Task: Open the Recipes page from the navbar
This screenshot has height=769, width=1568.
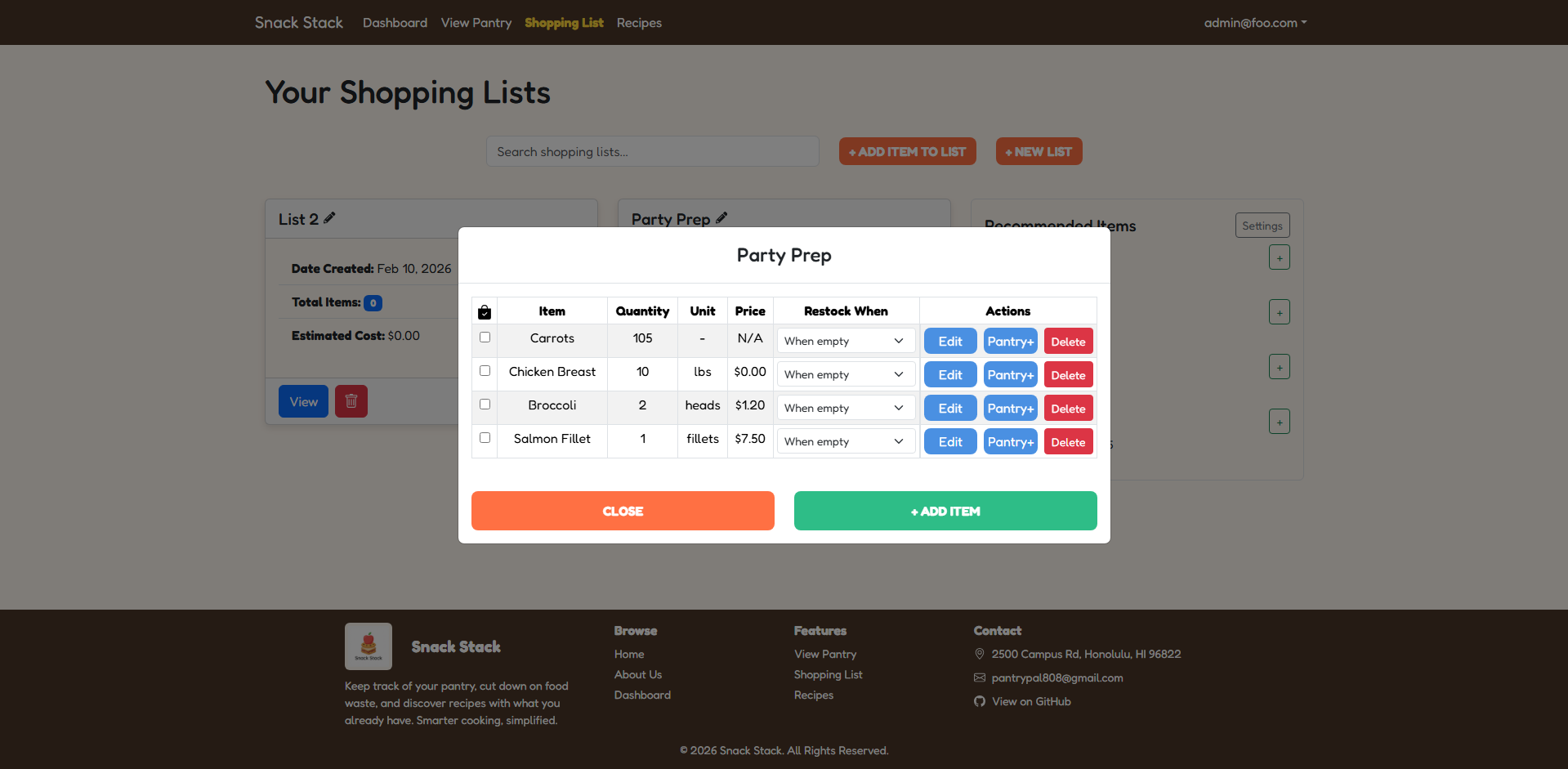Action: click(638, 22)
